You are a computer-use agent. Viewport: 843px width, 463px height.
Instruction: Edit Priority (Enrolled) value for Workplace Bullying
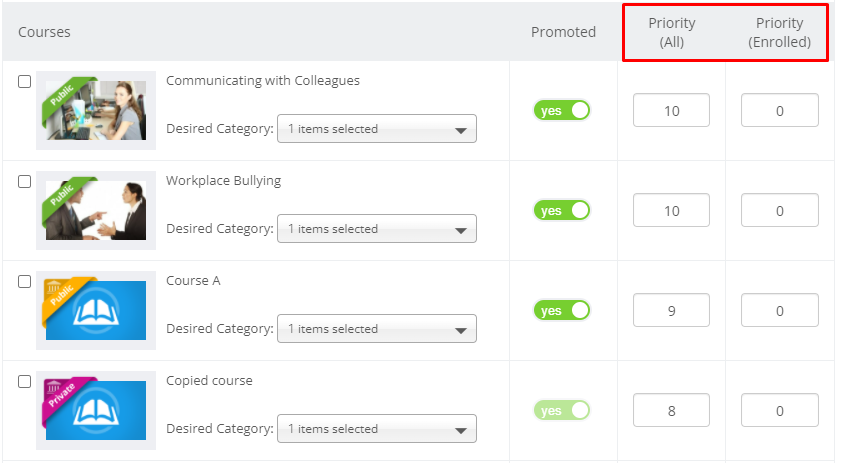(x=780, y=210)
